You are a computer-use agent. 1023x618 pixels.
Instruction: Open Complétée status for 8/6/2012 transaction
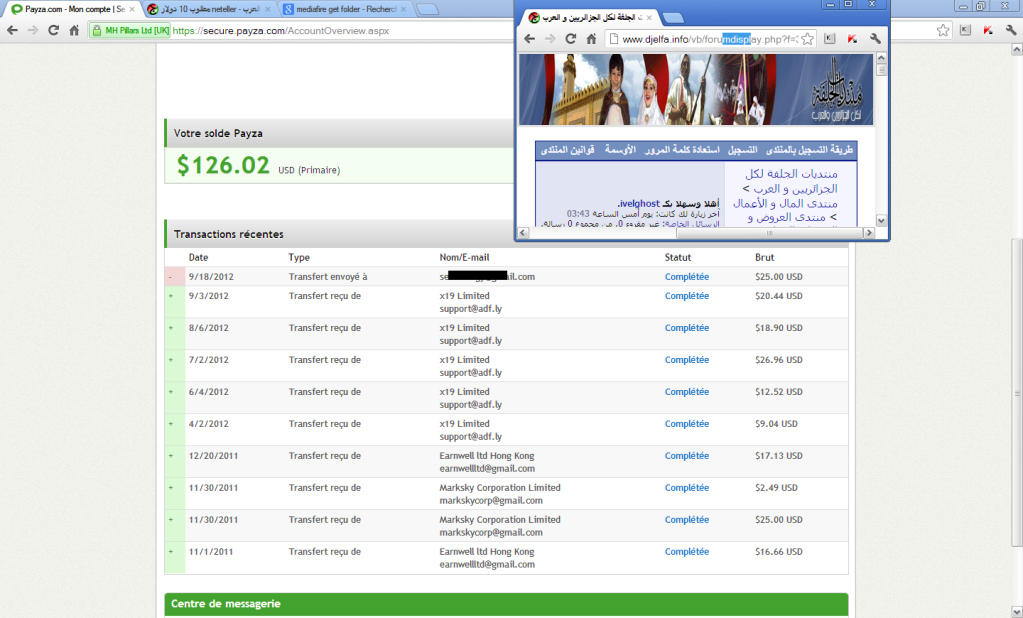coord(686,328)
